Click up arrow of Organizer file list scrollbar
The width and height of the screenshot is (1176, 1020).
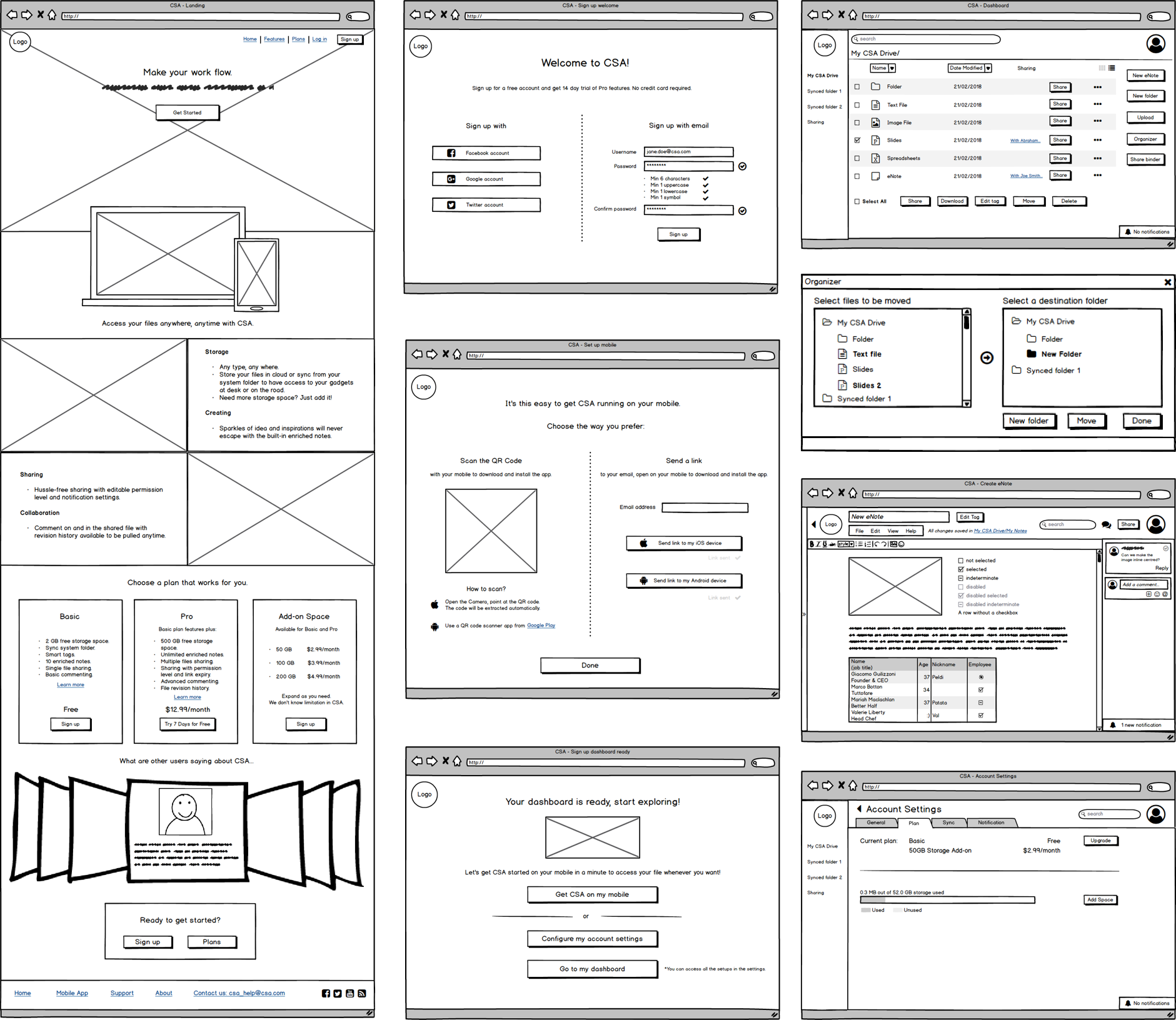tap(967, 311)
